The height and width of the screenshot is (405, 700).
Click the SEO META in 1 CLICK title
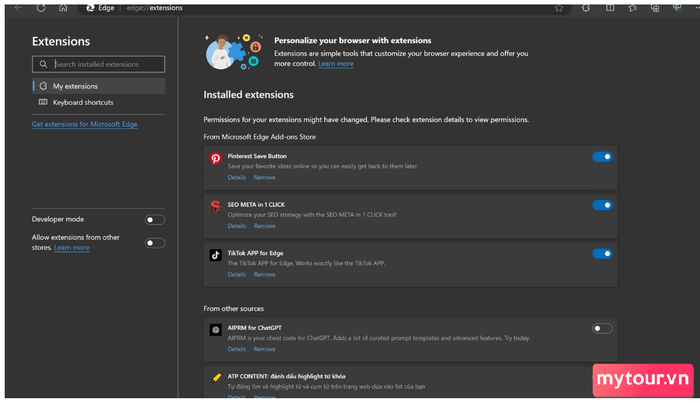click(256, 205)
